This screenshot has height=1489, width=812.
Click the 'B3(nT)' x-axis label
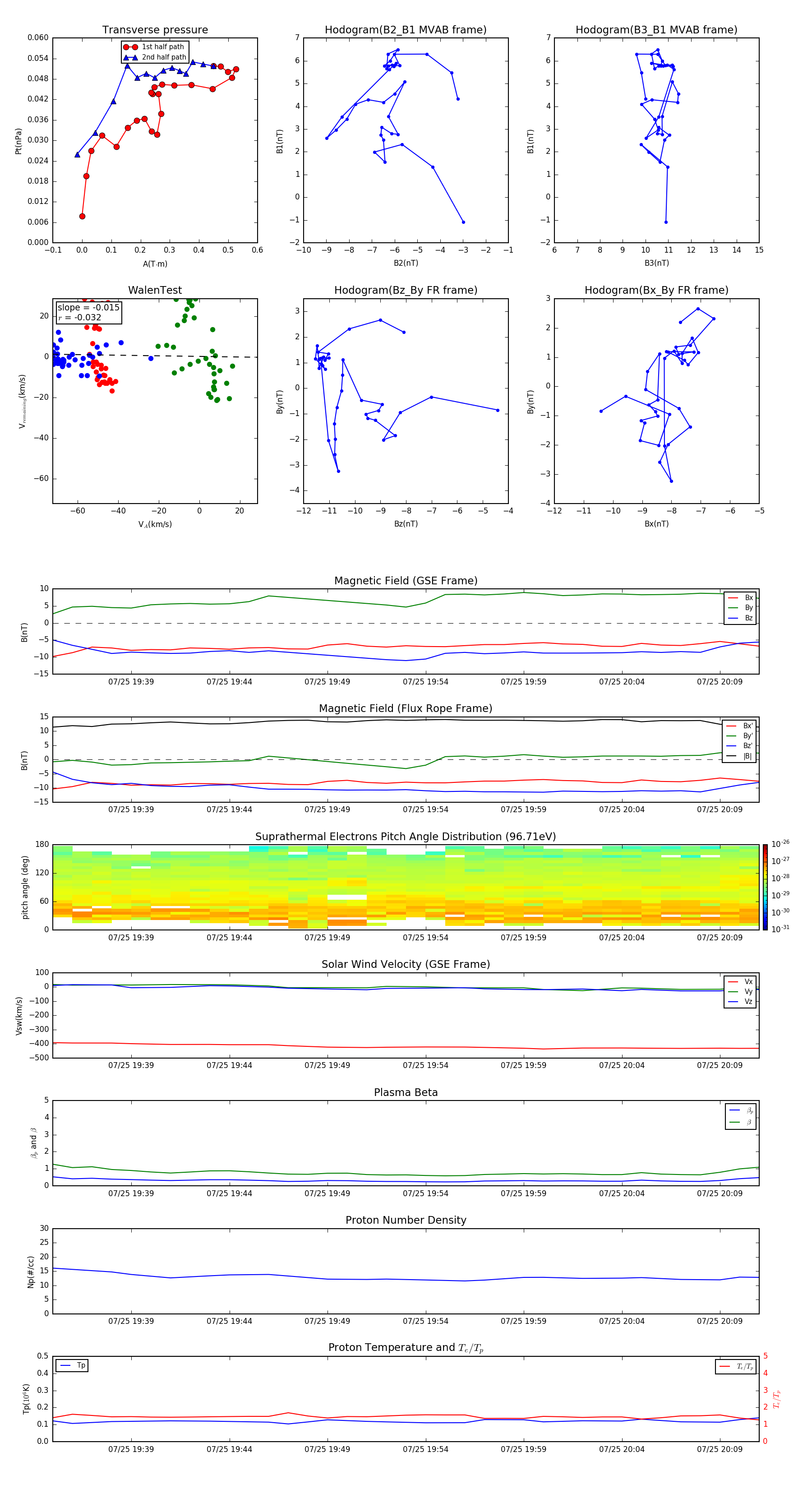tap(656, 263)
